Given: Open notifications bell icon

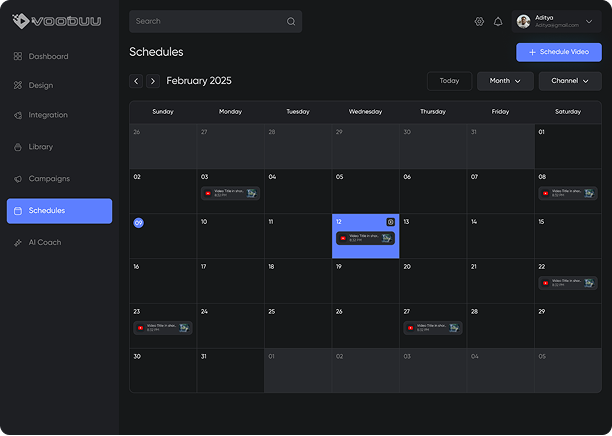Looking at the screenshot, I should pyautogui.click(x=498, y=21).
